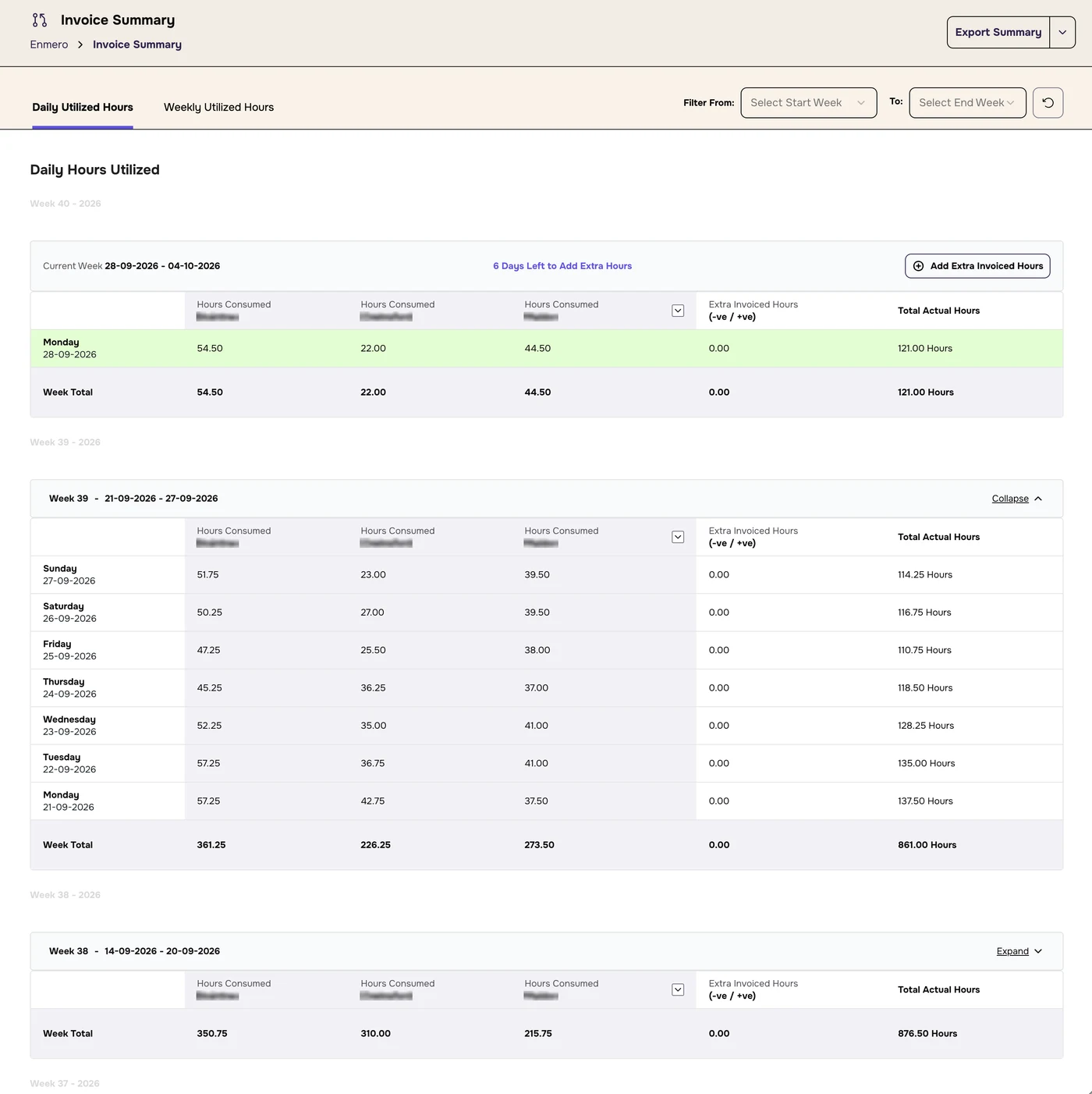The width and height of the screenshot is (1092, 1094).
Task: Open the Select Start Week dropdown
Action: click(x=808, y=103)
